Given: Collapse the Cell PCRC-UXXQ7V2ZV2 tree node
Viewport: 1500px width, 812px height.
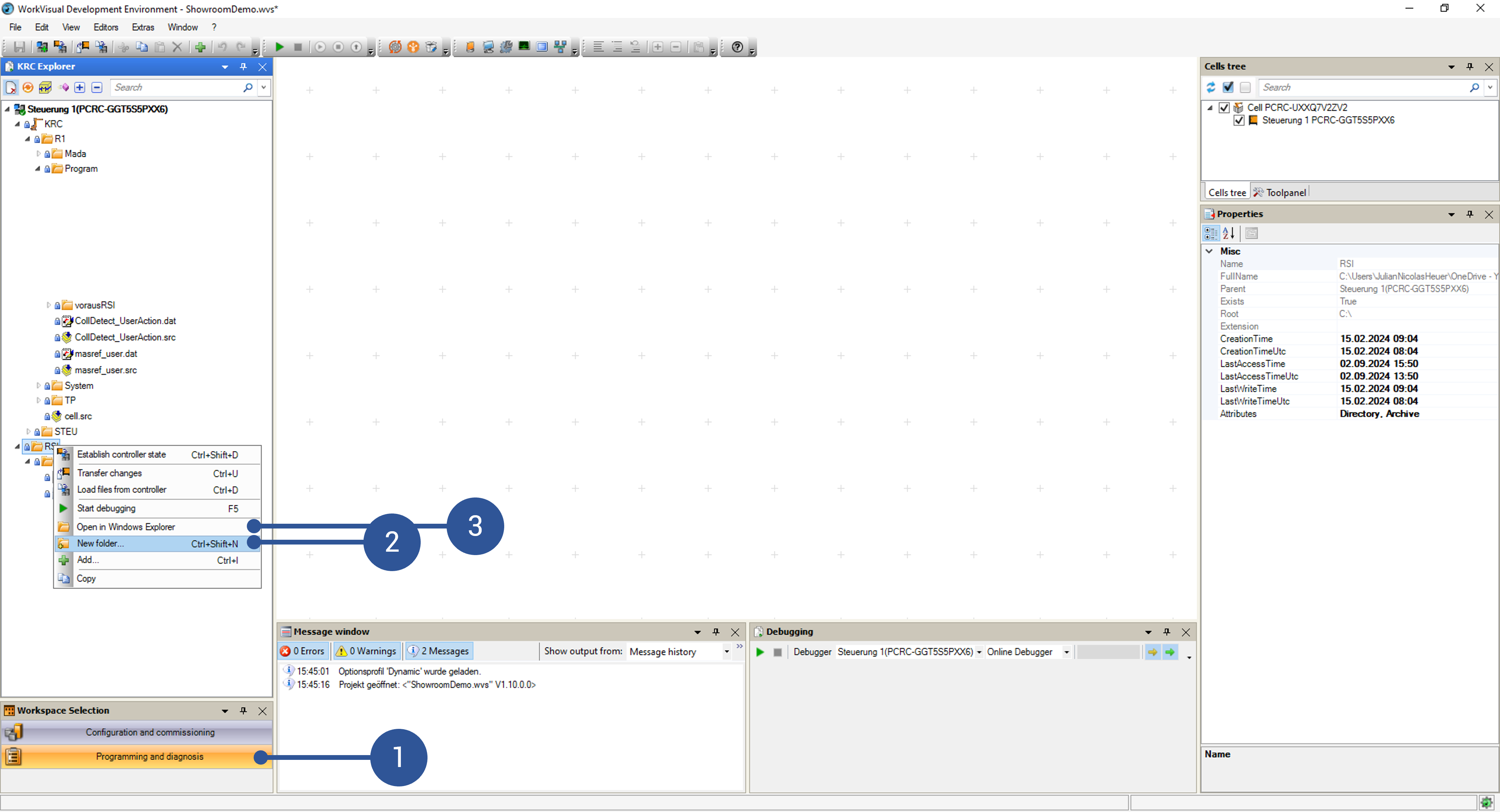Looking at the screenshot, I should (x=1210, y=108).
